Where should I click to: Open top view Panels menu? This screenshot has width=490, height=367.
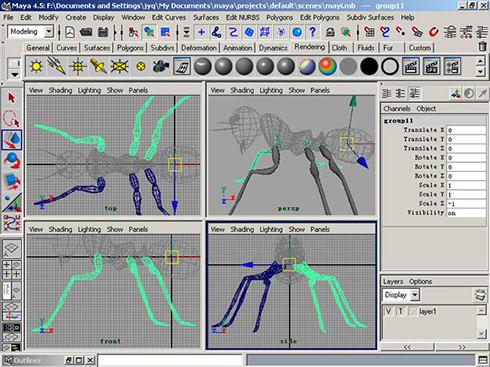[138, 90]
